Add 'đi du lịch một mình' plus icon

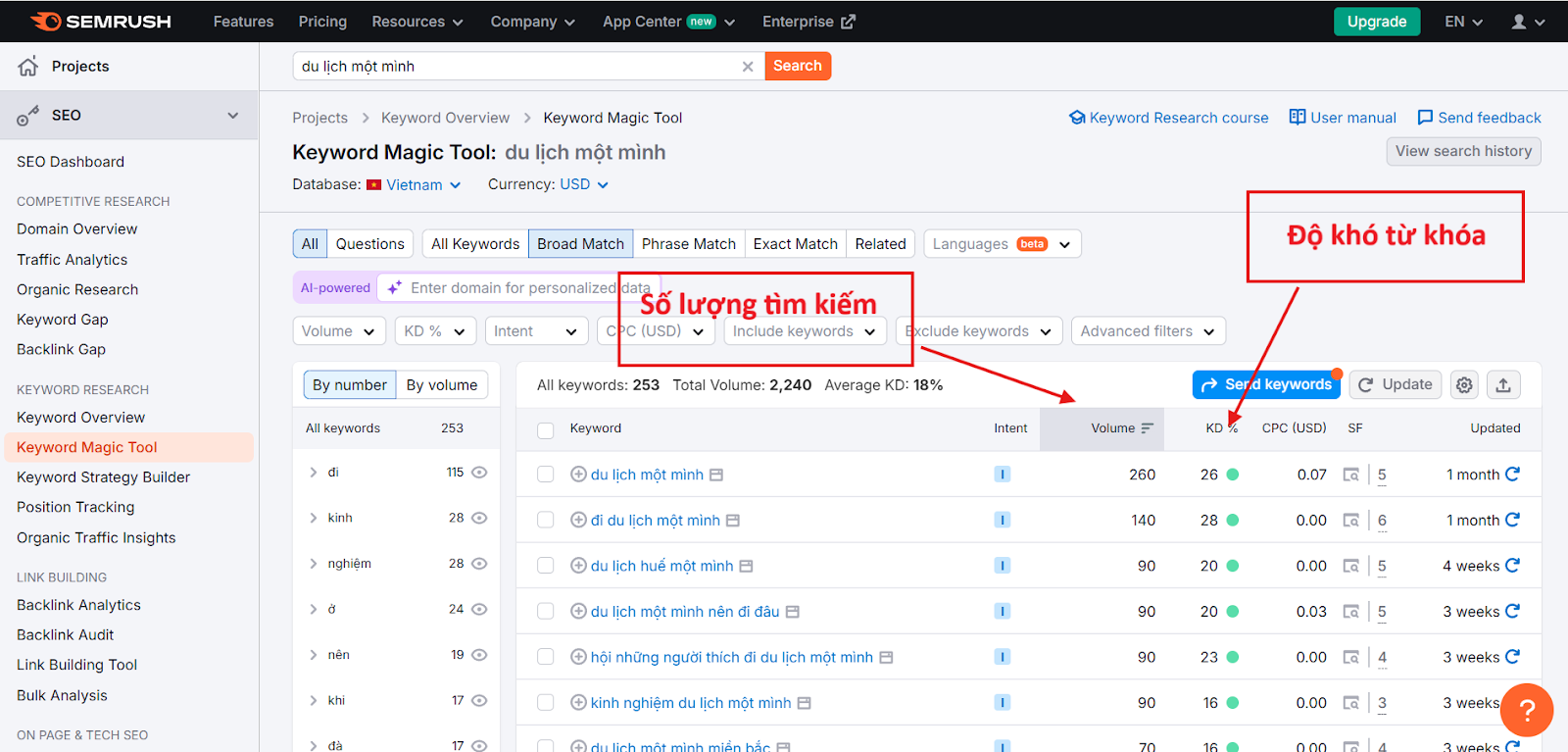click(x=578, y=521)
